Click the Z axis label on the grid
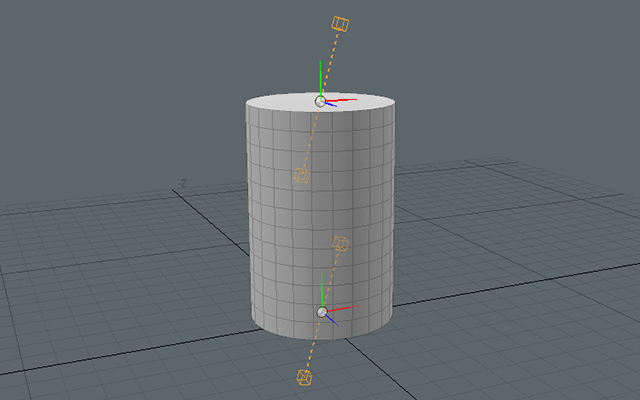 [183, 183]
